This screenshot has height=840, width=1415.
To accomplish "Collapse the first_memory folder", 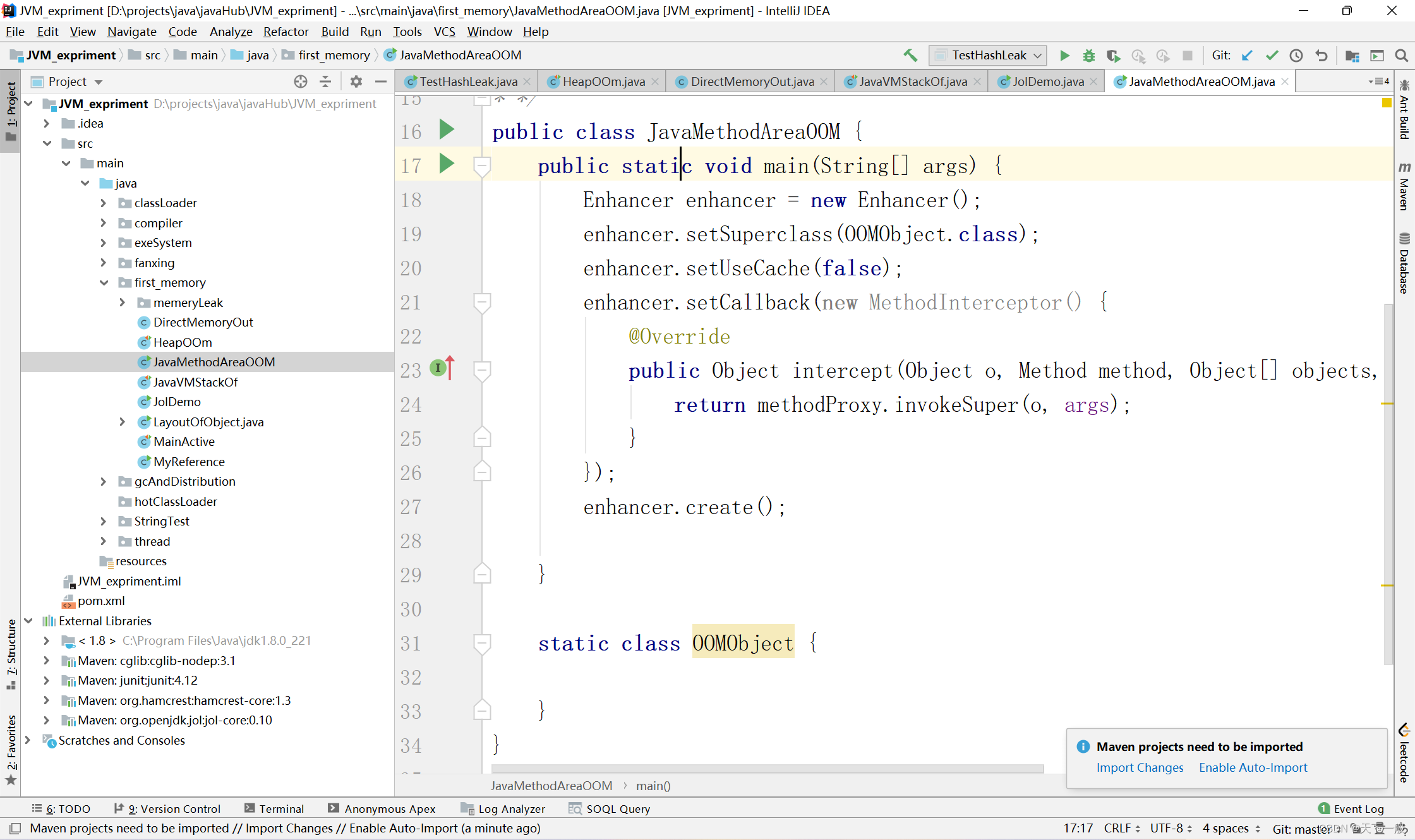I will pos(104,282).
